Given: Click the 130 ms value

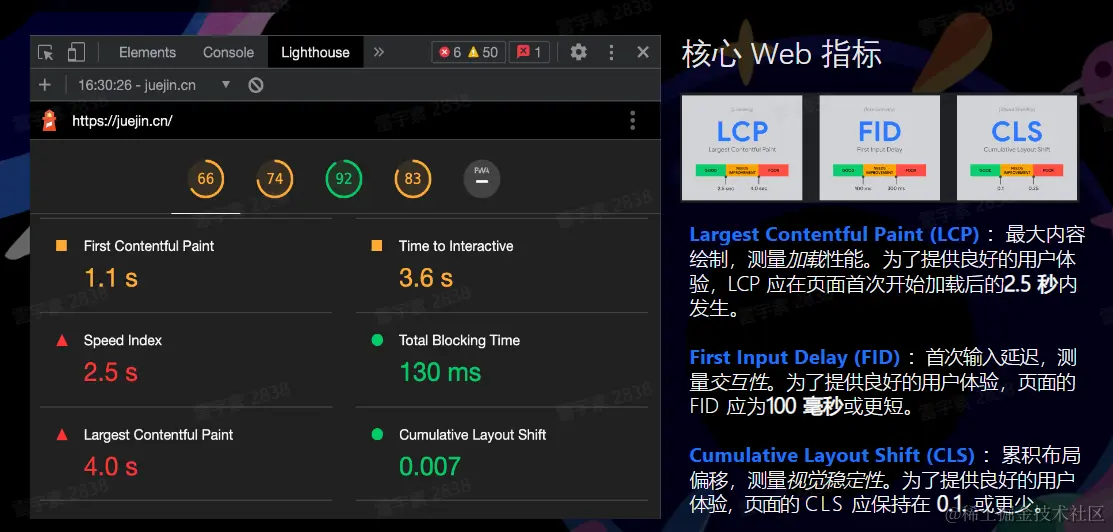Looking at the screenshot, I should [440, 372].
